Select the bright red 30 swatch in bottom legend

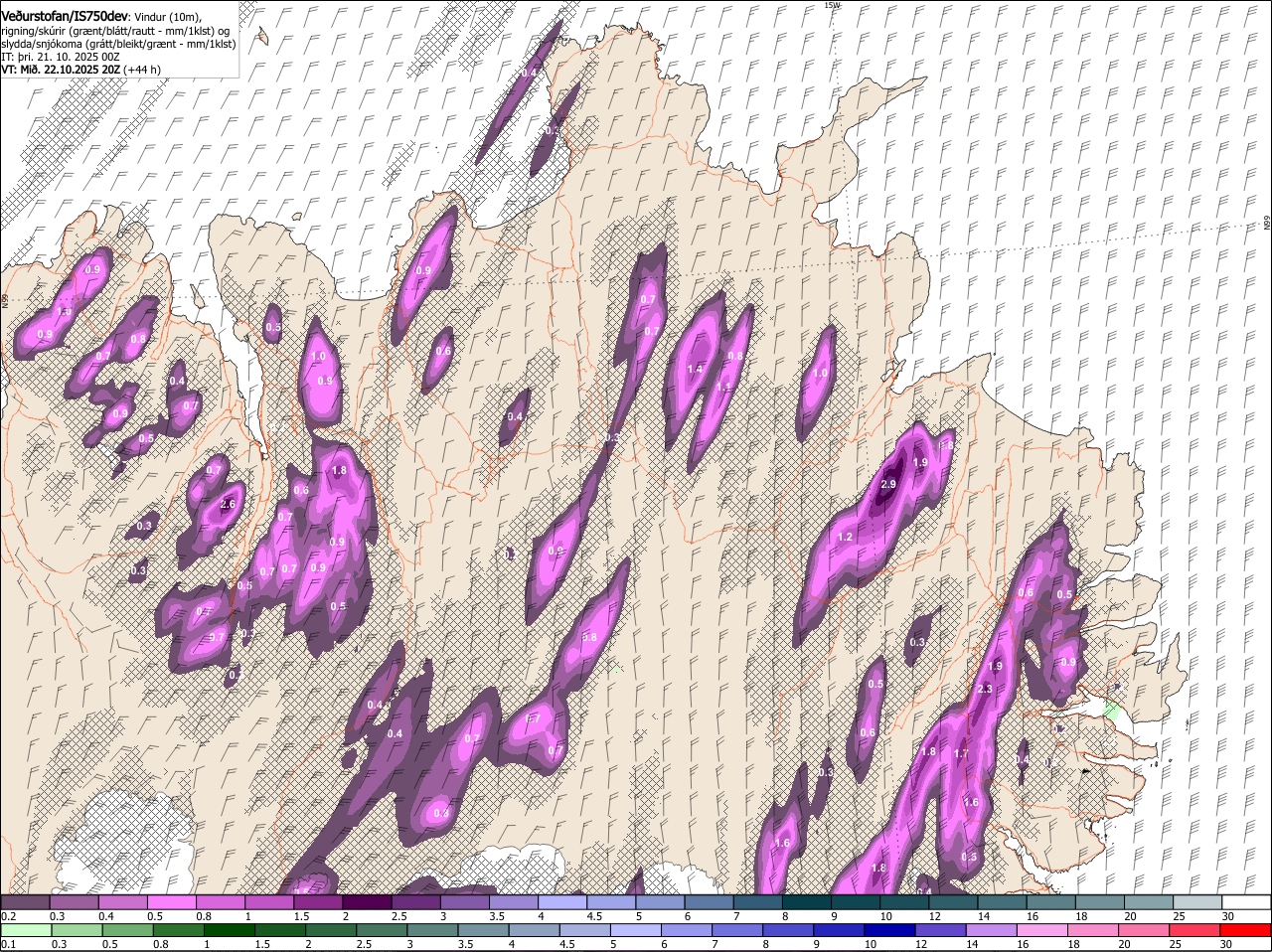point(1247,931)
